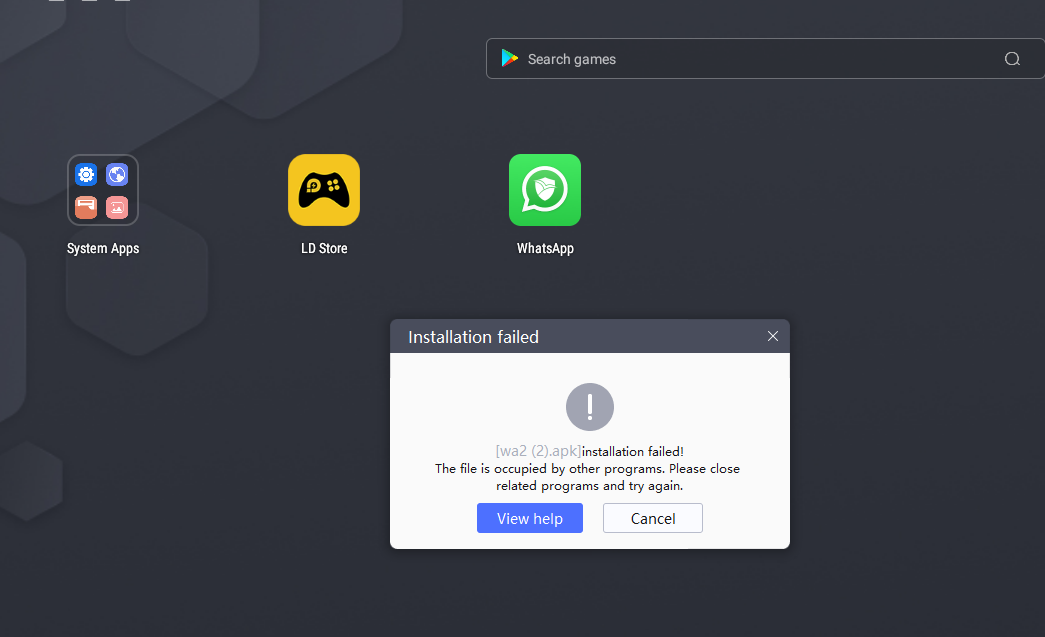Click the View help button

coord(530,518)
